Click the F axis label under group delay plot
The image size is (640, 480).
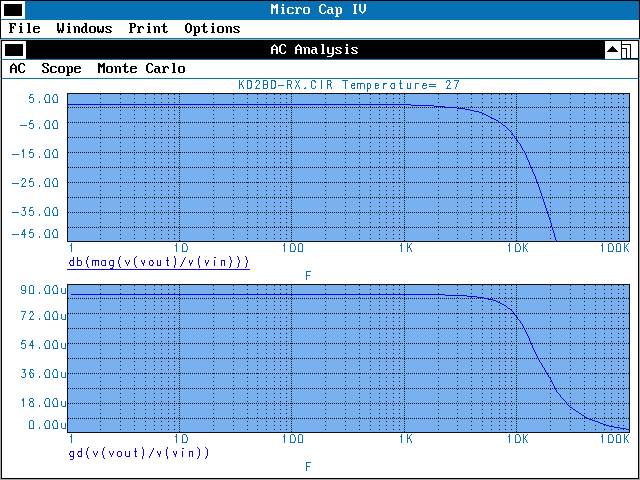(x=308, y=467)
